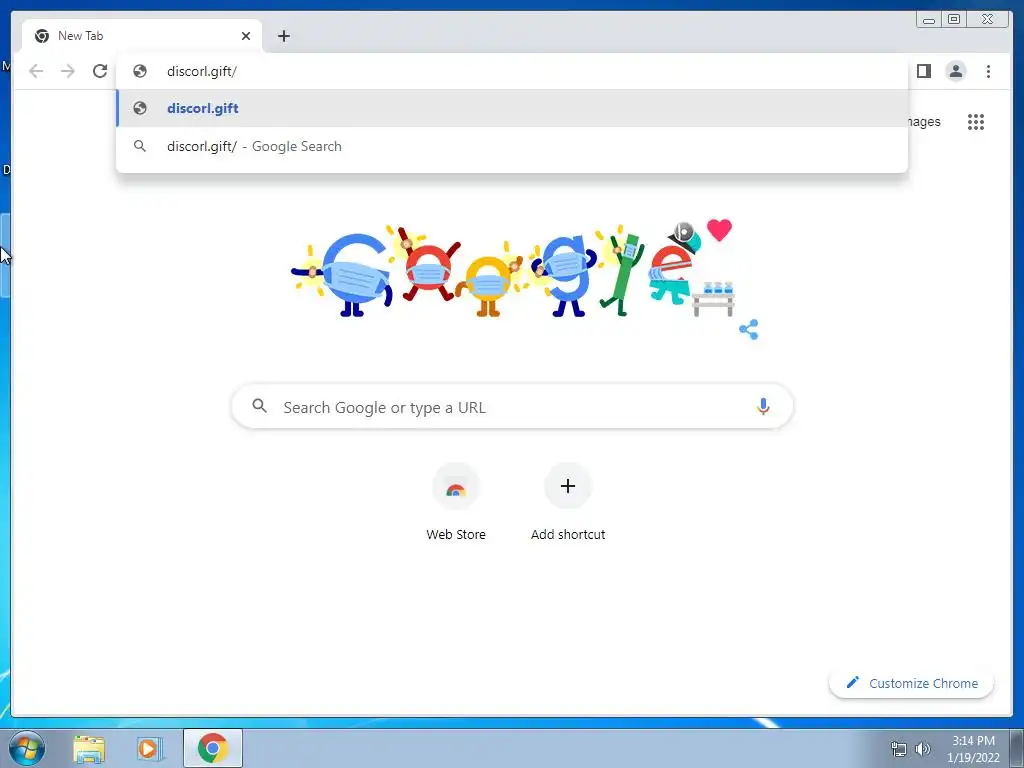Image resolution: width=1024 pixels, height=768 pixels.
Task: Start voice search with the microphone icon
Action: coord(763,406)
